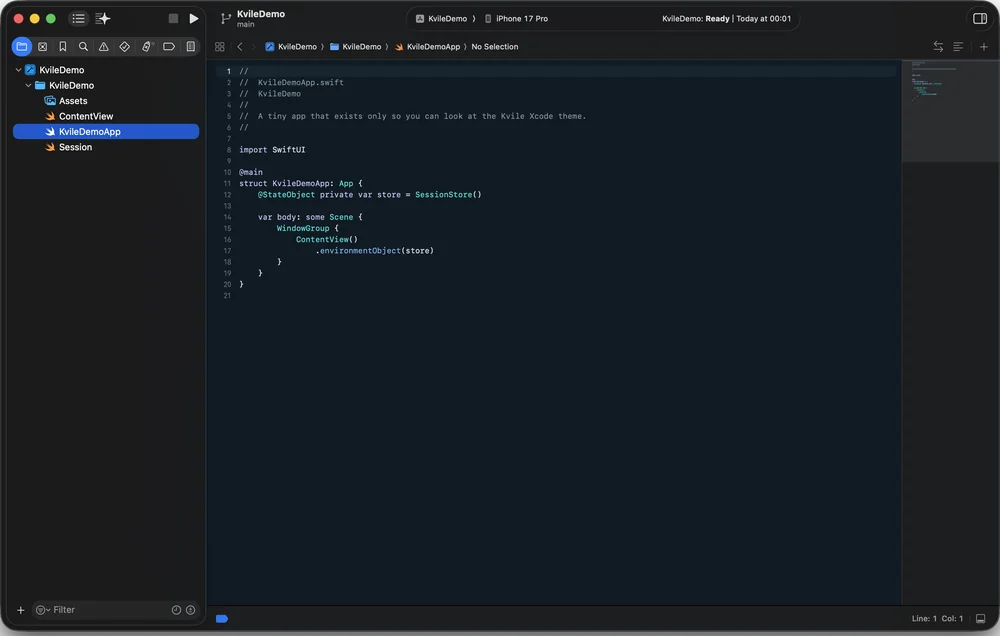Open the source control branch icon

pos(226,18)
